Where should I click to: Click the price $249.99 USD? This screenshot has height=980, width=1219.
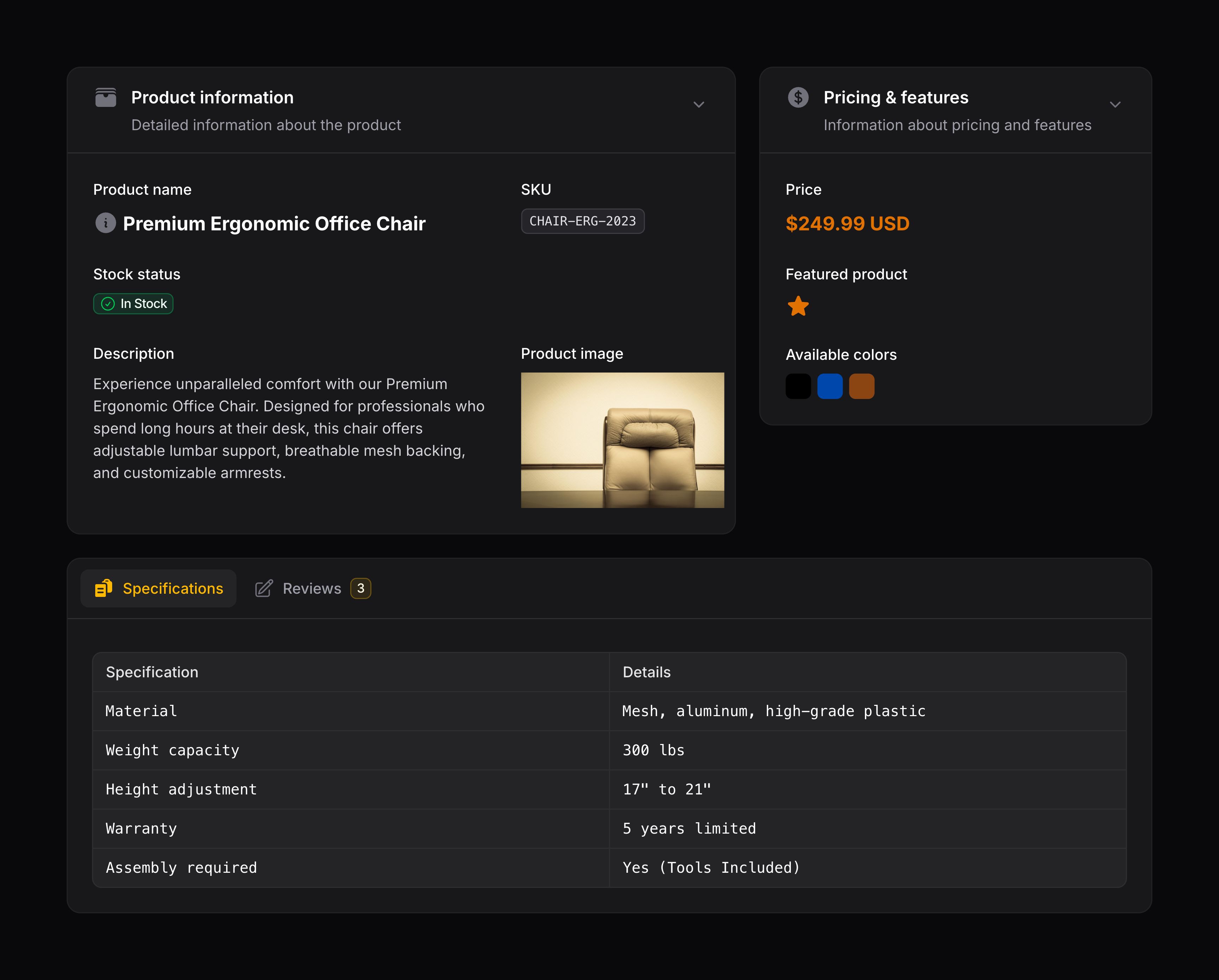847,223
